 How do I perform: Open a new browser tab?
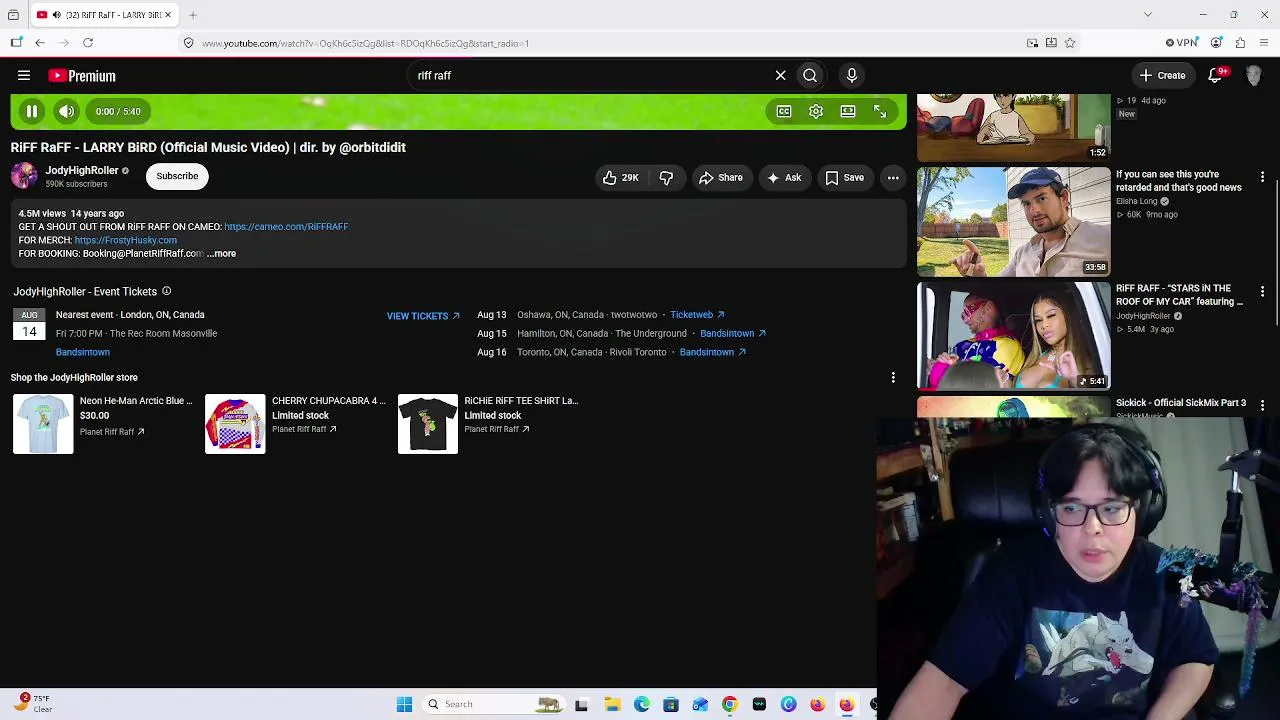(193, 15)
